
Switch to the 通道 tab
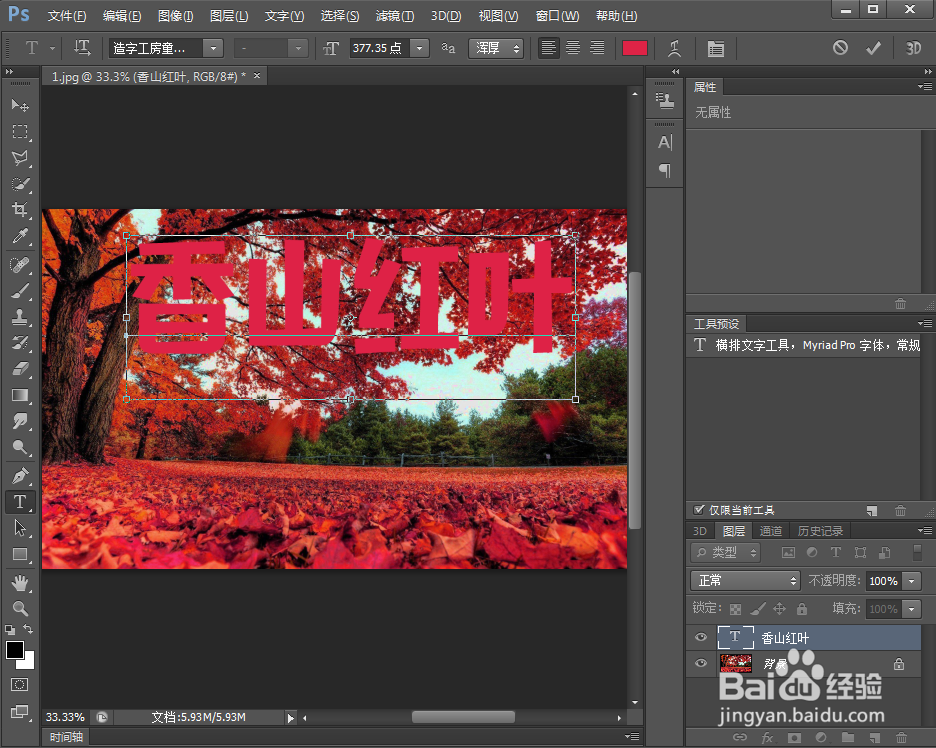coord(770,531)
